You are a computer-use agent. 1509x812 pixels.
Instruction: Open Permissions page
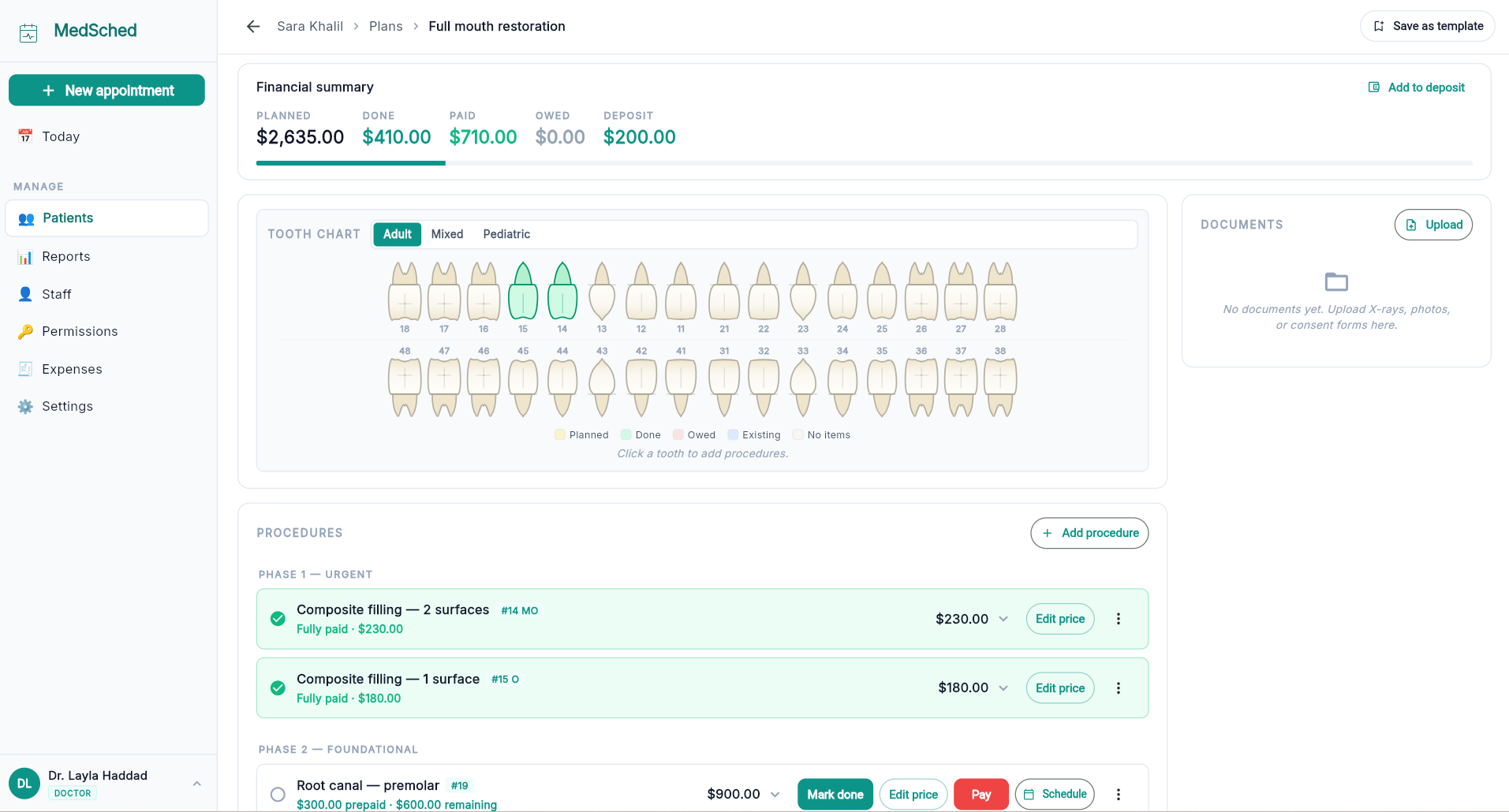(x=107, y=331)
